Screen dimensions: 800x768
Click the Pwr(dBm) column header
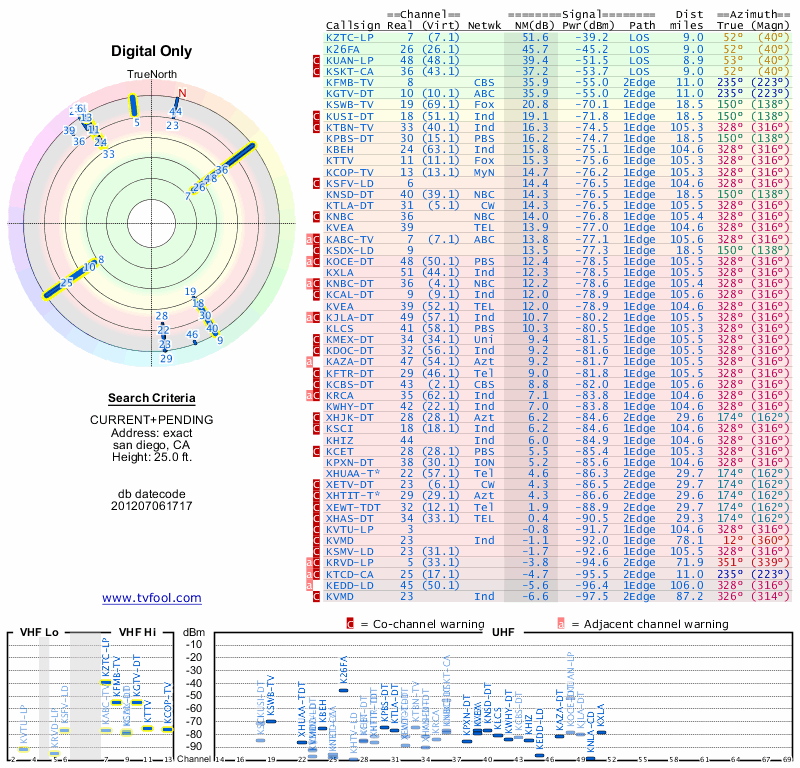(x=588, y=26)
